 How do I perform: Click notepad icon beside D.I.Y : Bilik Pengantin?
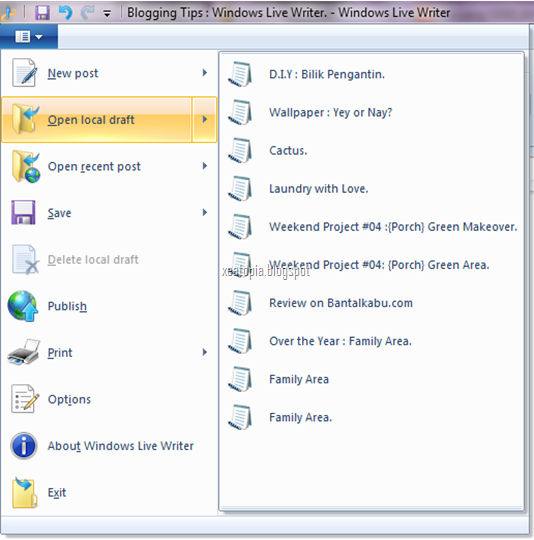pyautogui.click(x=239, y=74)
